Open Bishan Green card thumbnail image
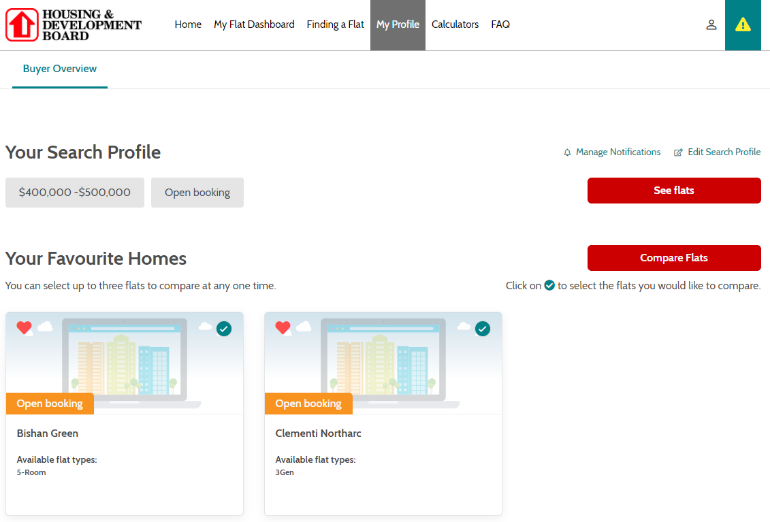The width and height of the screenshot is (770, 522). [125, 362]
